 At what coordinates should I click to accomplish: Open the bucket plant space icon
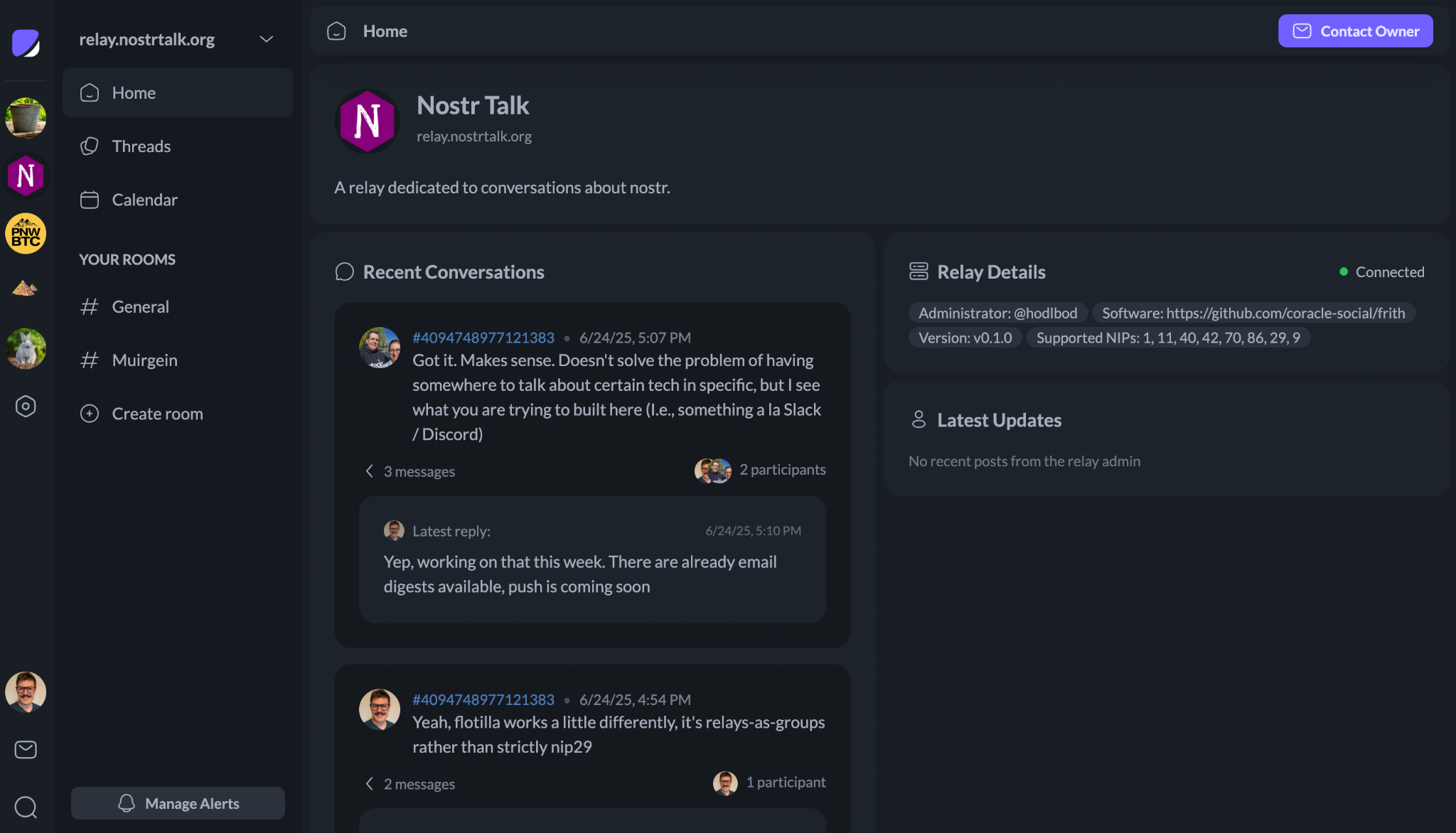pyautogui.click(x=26, y=118)
